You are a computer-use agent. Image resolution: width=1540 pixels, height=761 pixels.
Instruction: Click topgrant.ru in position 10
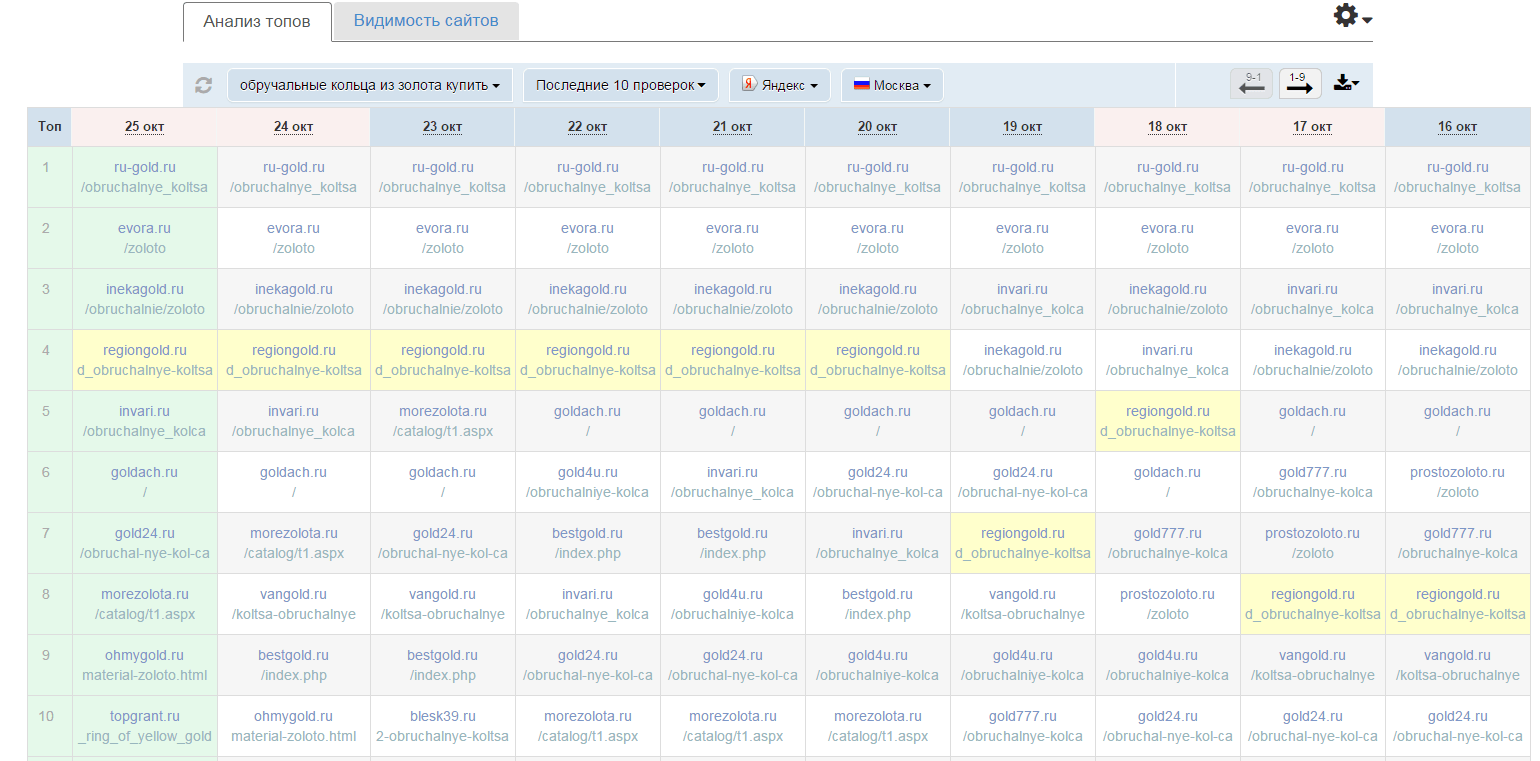145,716
